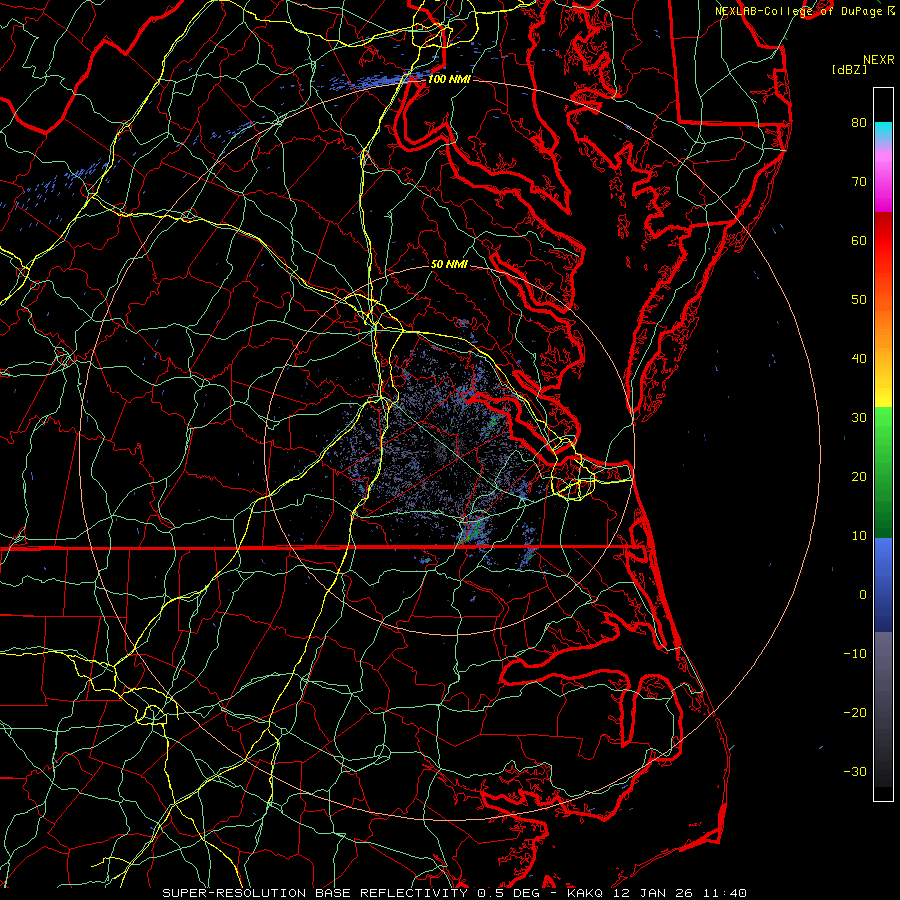Click the yellow-orange band on the color bar

point(883,367)
